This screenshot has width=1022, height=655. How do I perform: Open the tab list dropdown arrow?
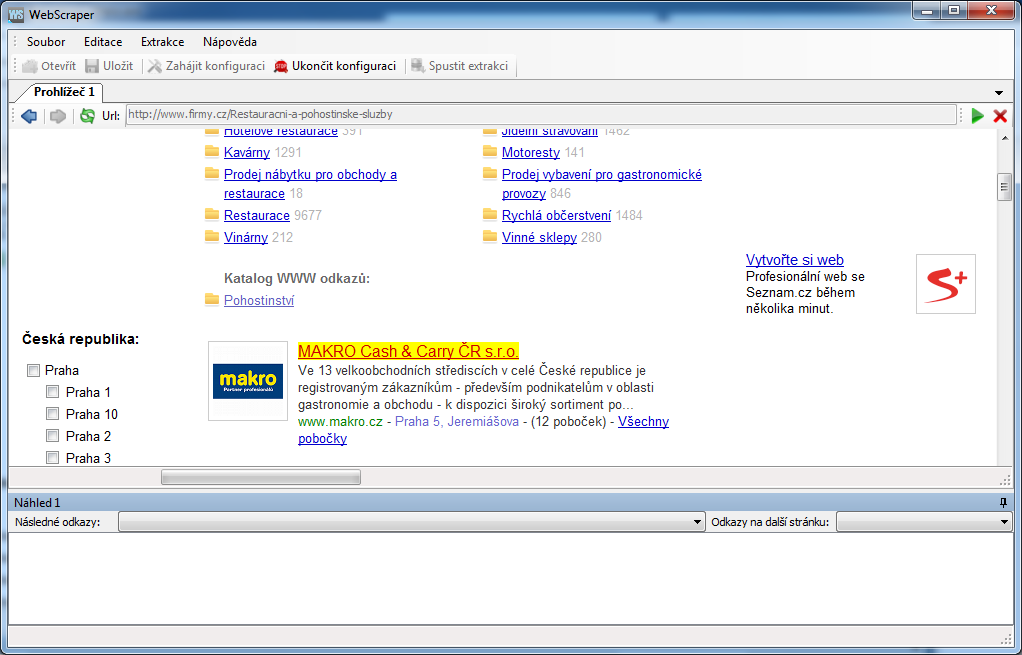tap(999, 92)
